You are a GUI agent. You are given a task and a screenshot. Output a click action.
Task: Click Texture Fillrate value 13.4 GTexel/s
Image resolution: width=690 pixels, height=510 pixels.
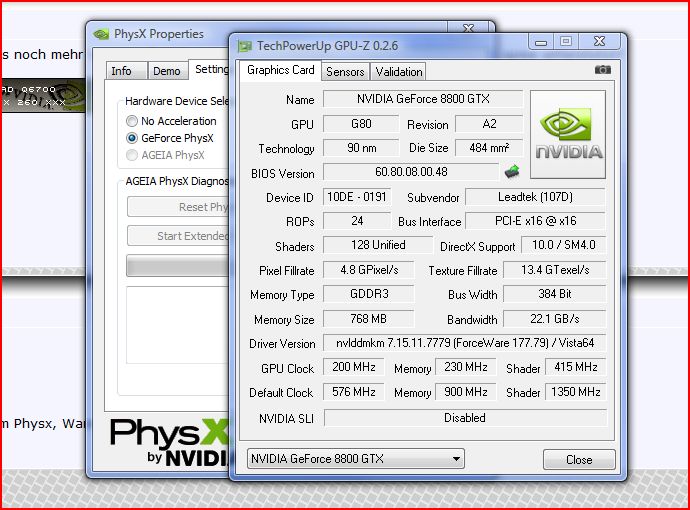[x=554, y=270]
